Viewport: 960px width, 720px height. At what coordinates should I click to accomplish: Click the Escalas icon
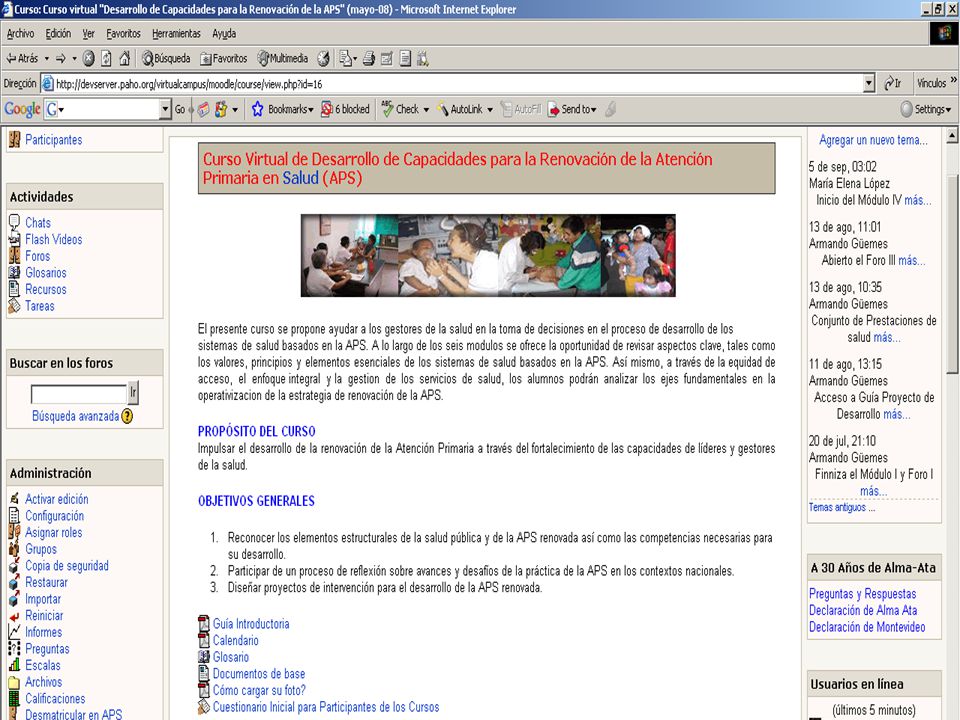pos(14,665)
